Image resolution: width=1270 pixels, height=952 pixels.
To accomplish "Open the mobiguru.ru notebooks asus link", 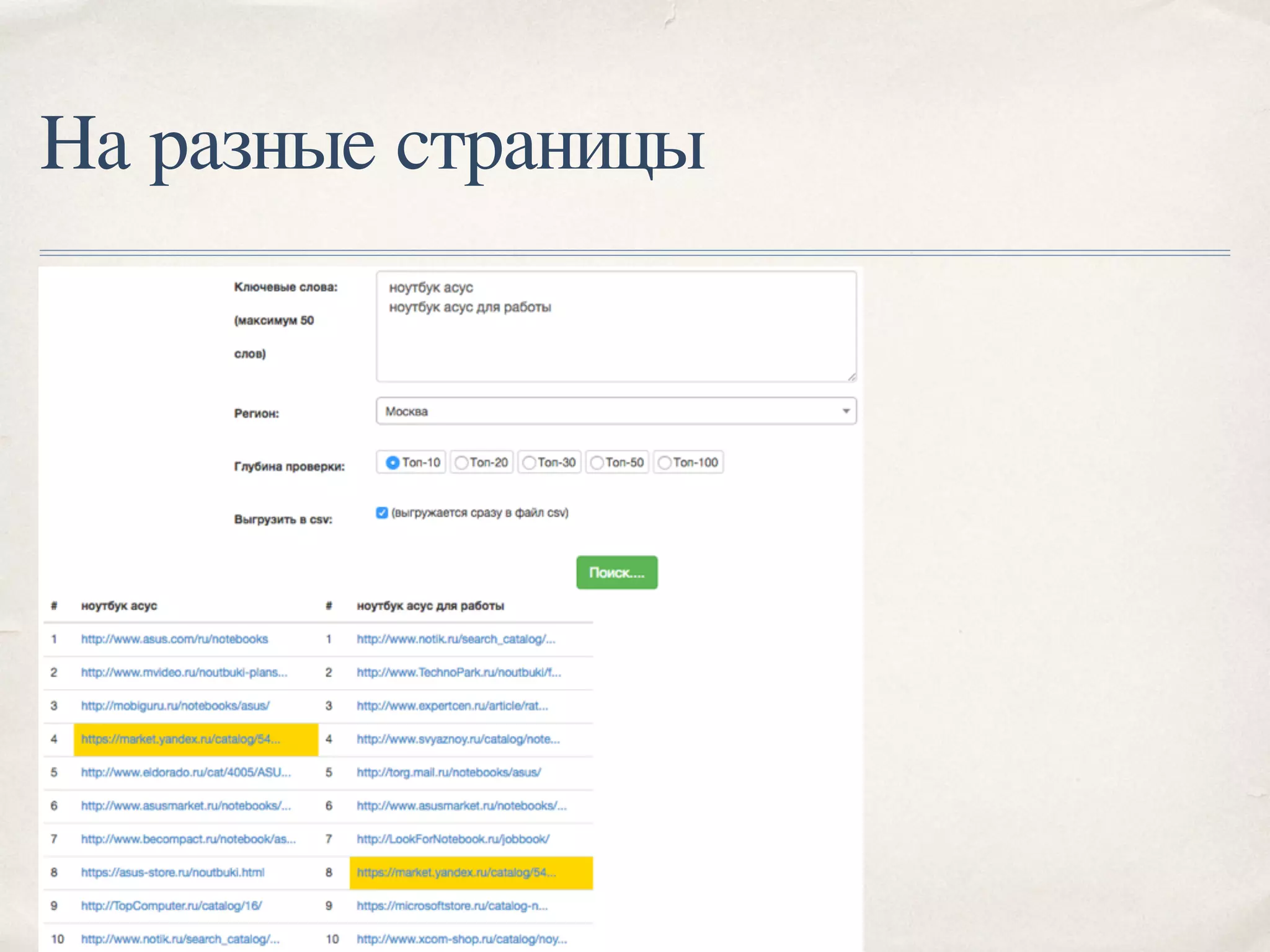I will click(x=175, y=706).
